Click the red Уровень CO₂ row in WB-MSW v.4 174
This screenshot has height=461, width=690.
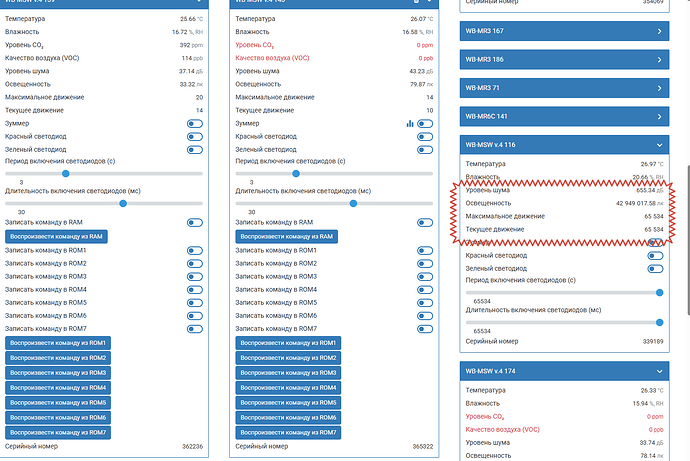pyautogui.click(x=564, y=417)
